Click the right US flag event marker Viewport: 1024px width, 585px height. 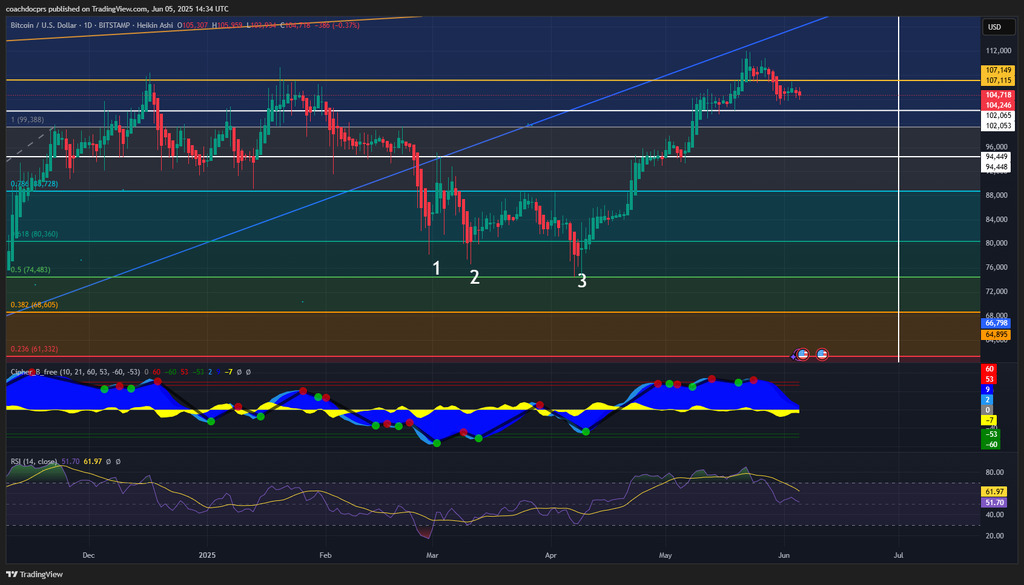[822, 354]
